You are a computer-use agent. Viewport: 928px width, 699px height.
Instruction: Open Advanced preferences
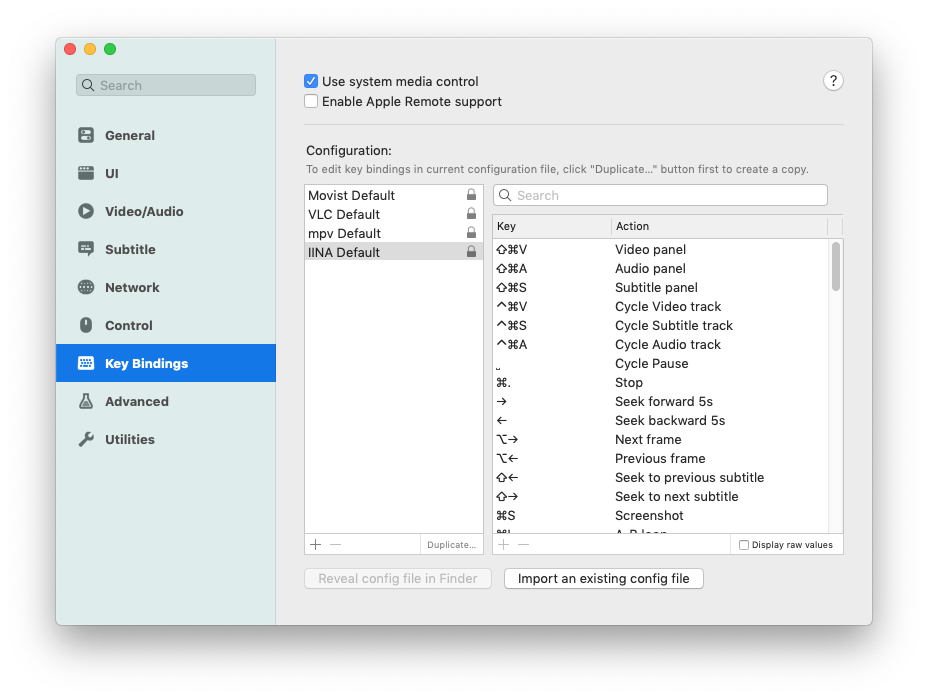click(137, 401)
